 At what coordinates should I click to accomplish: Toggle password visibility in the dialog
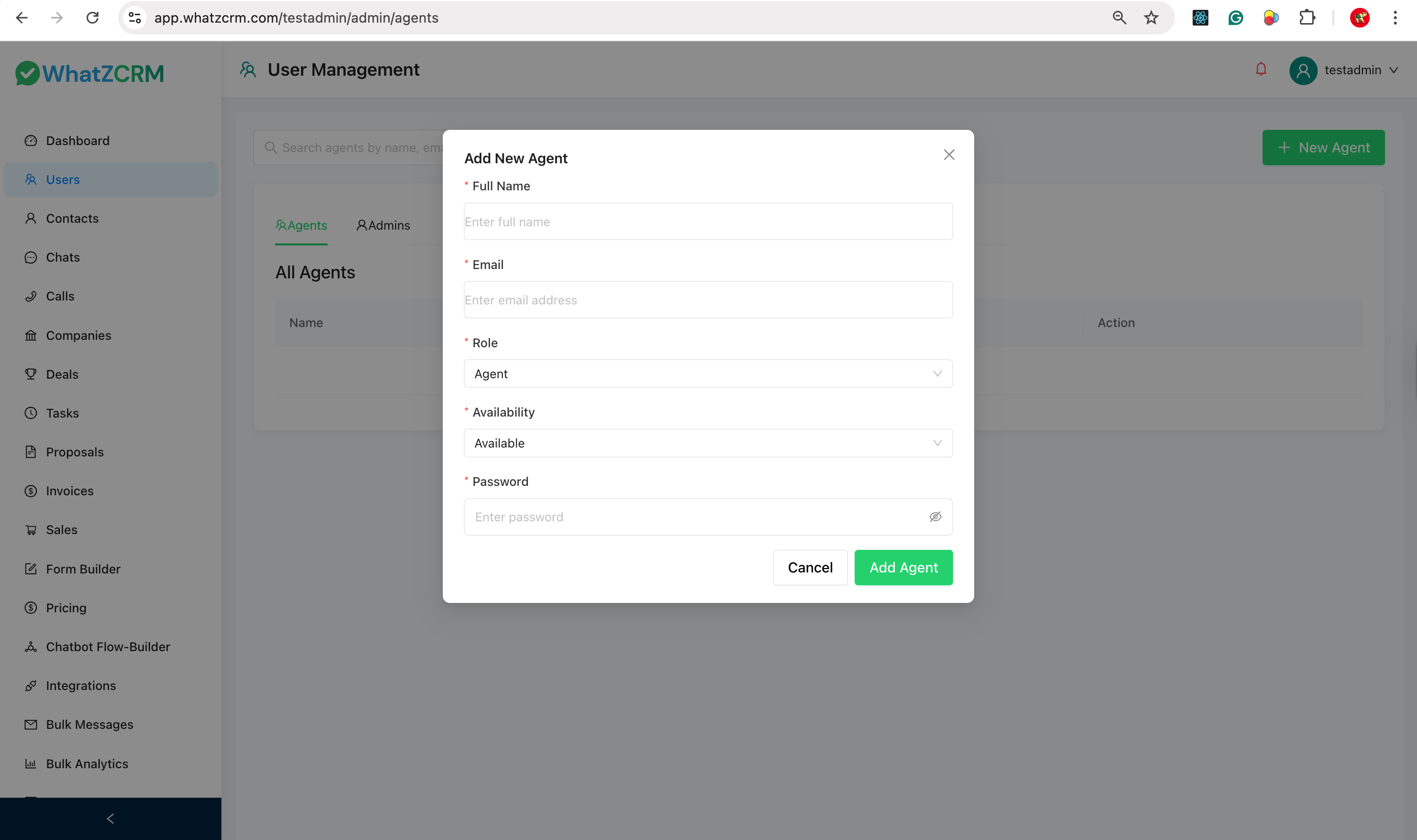[x=935, y=516]
